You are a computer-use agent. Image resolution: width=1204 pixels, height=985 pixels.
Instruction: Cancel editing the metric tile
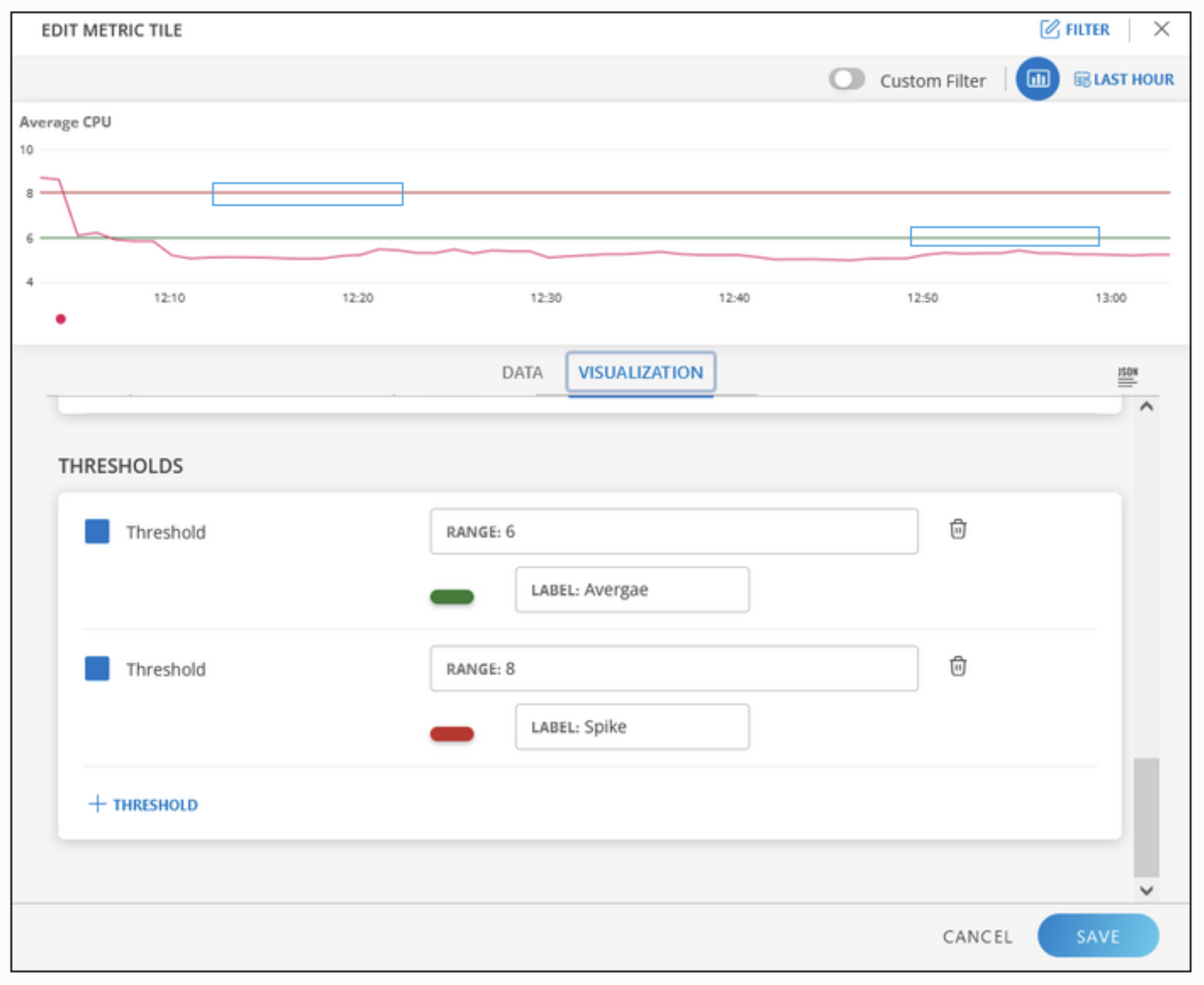[x=977, y=936]
